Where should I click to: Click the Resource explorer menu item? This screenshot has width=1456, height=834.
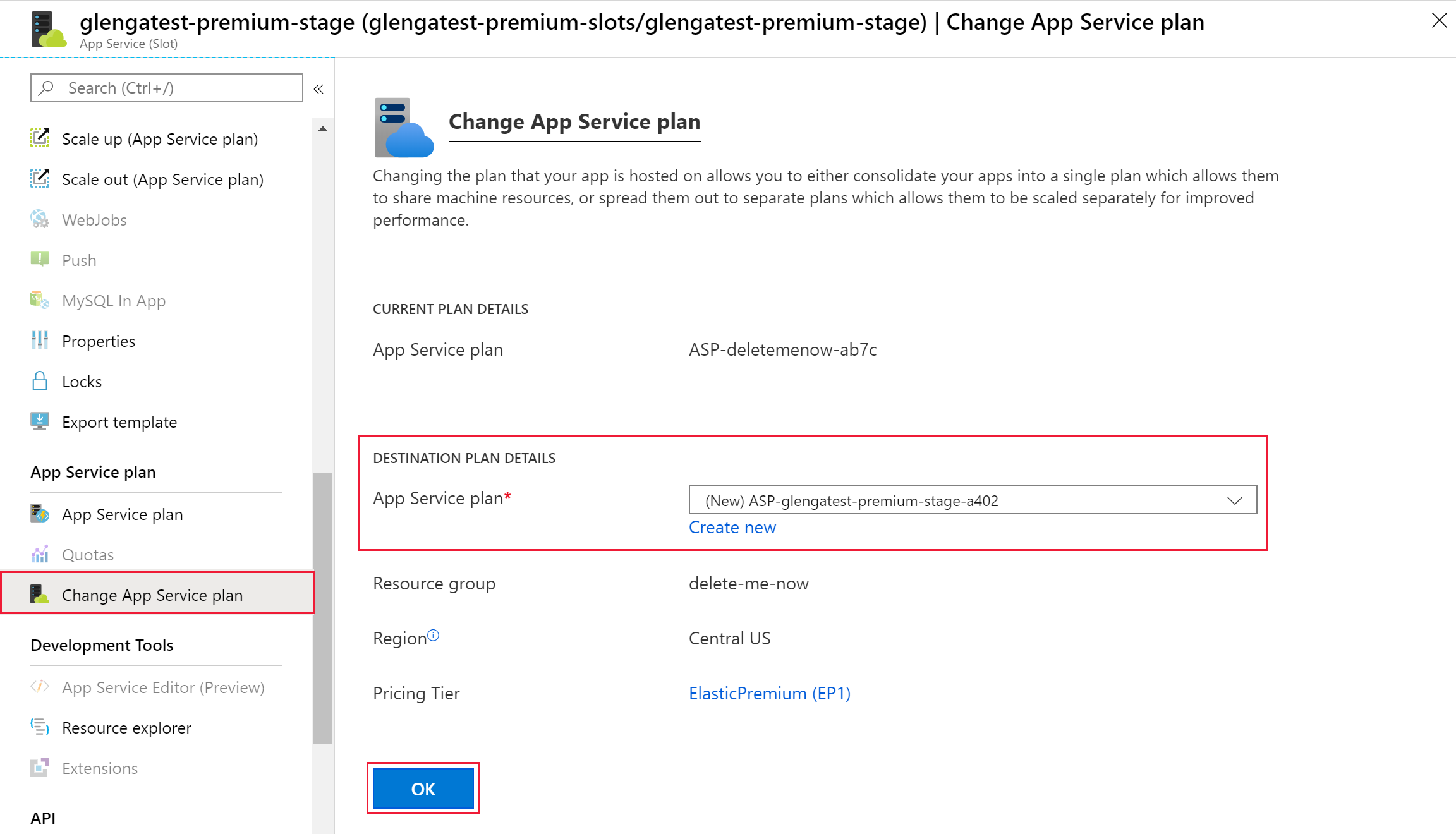pyautogui.click(x=127, y=727)
